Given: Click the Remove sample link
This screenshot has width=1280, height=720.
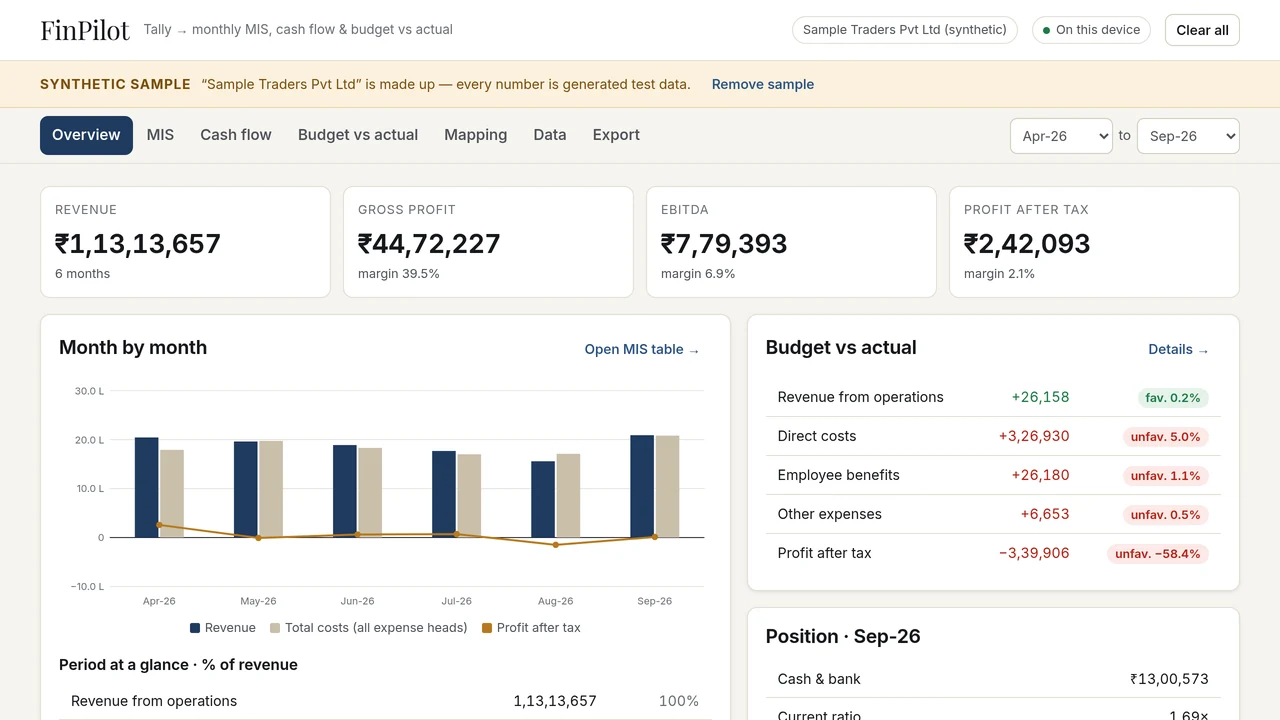Looking at the screenshot, I should pyautogui.click(x=763, y=84).
